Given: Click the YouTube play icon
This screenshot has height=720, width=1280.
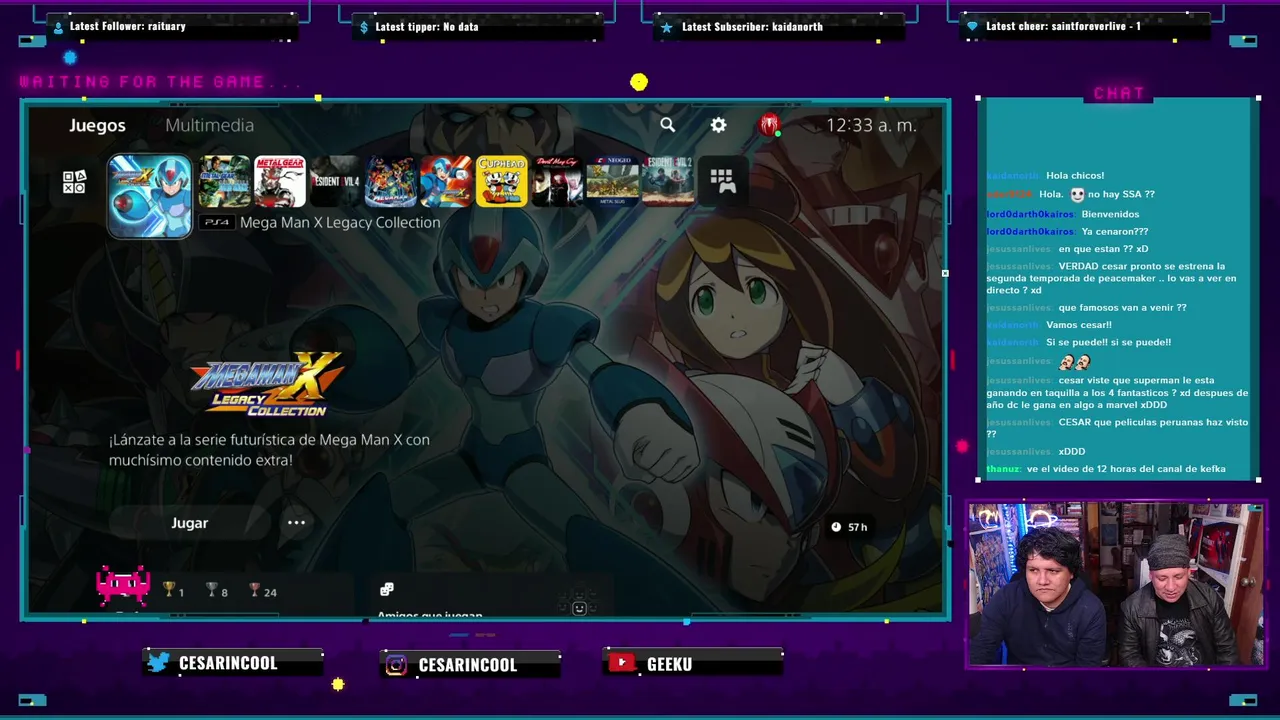Looking at the screenshot, I should tap(622, 662).
